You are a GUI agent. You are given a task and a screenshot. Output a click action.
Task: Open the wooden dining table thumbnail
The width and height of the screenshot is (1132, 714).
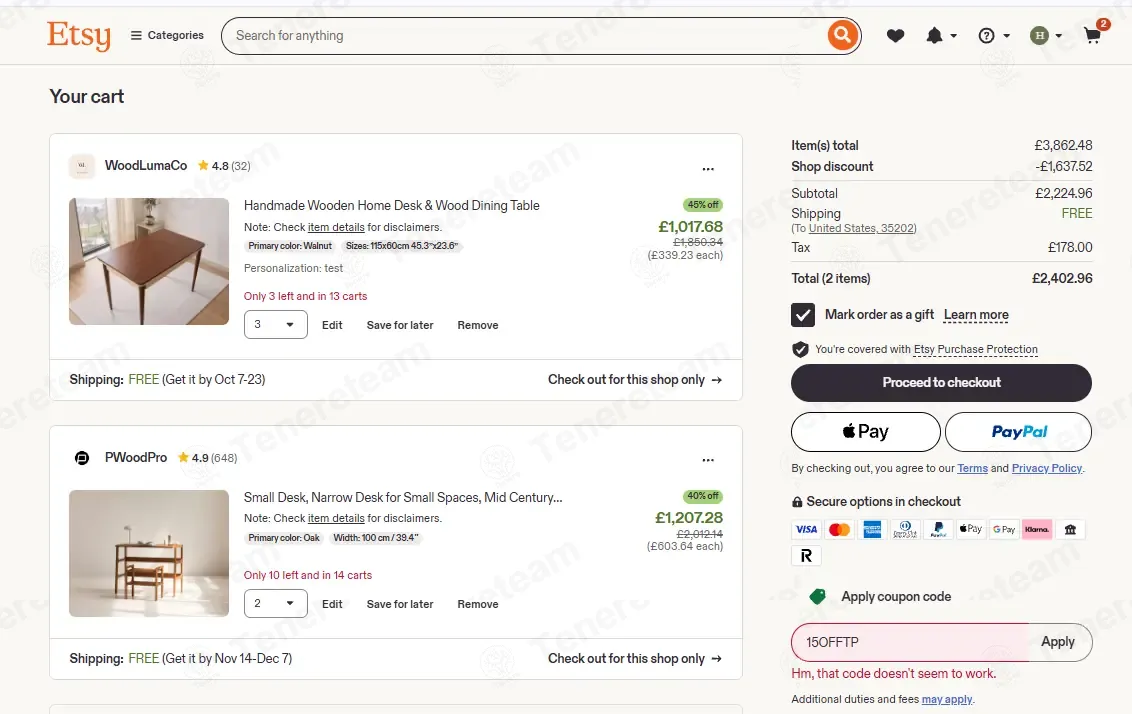[149, 261]
